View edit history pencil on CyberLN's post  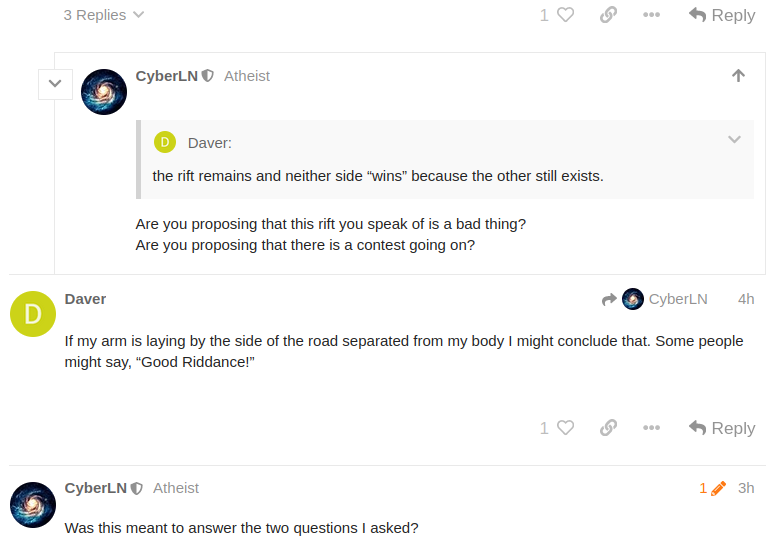(713, 488)
